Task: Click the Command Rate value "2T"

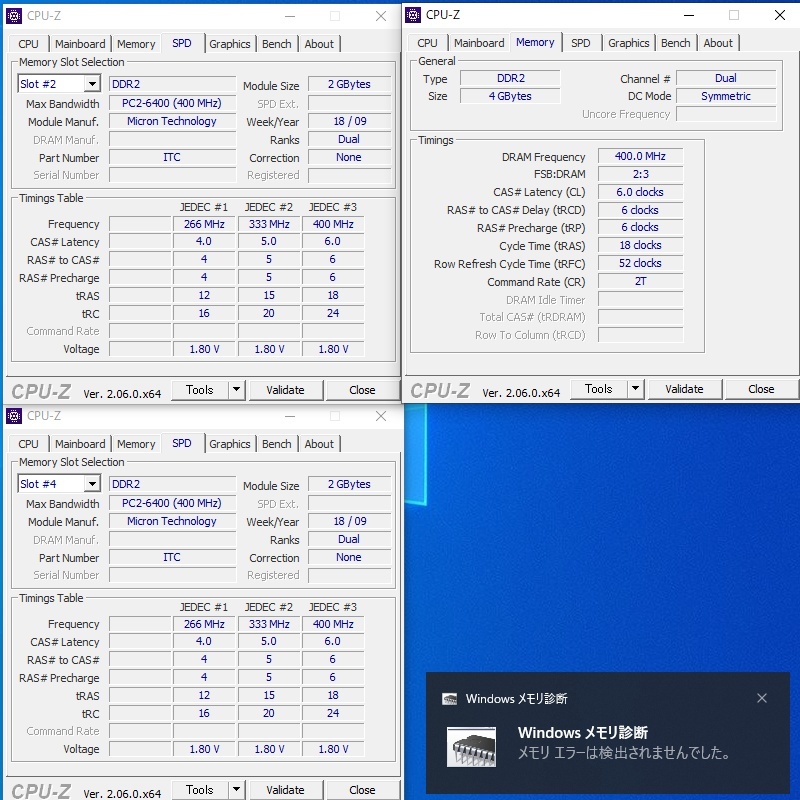Action: (640, 281)
